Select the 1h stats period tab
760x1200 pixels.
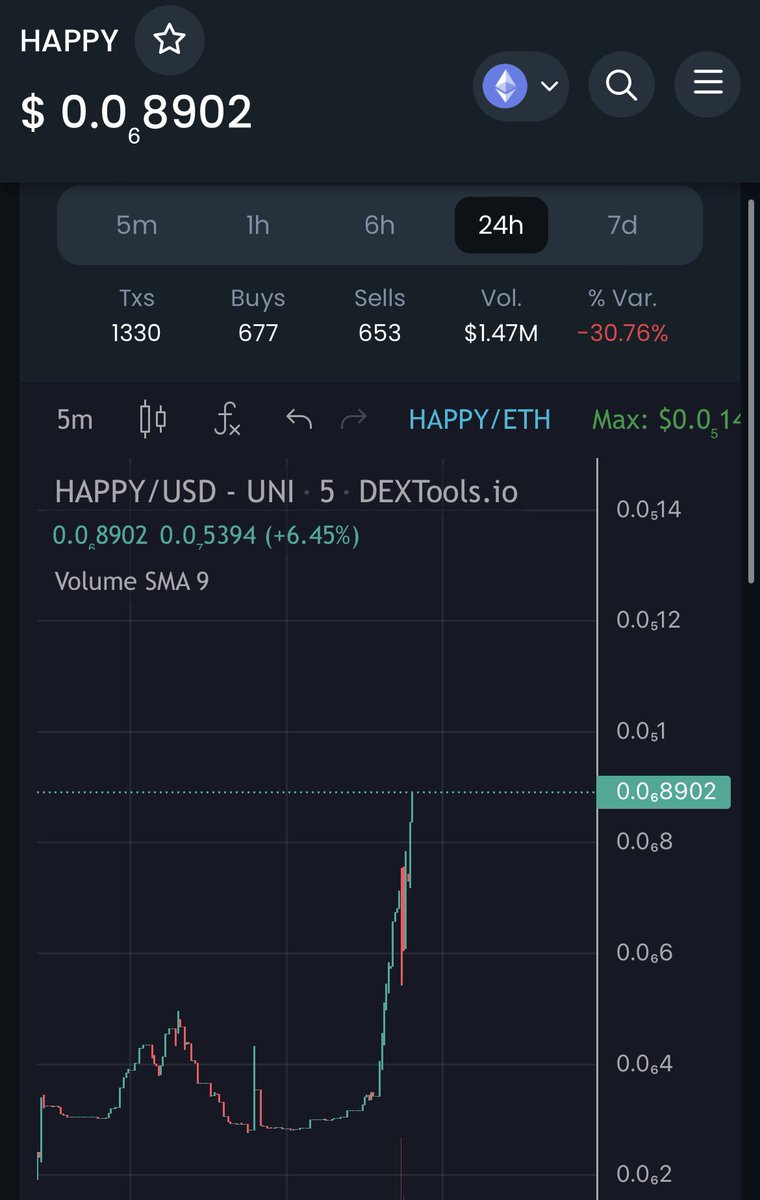pos(258,225)
